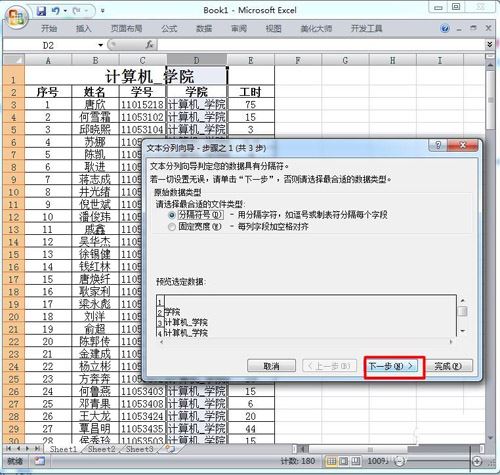The height and width of the screenshot is (475, 500).
Task: Minimize the ribbon workbook window button
Action: click(459, 29)
